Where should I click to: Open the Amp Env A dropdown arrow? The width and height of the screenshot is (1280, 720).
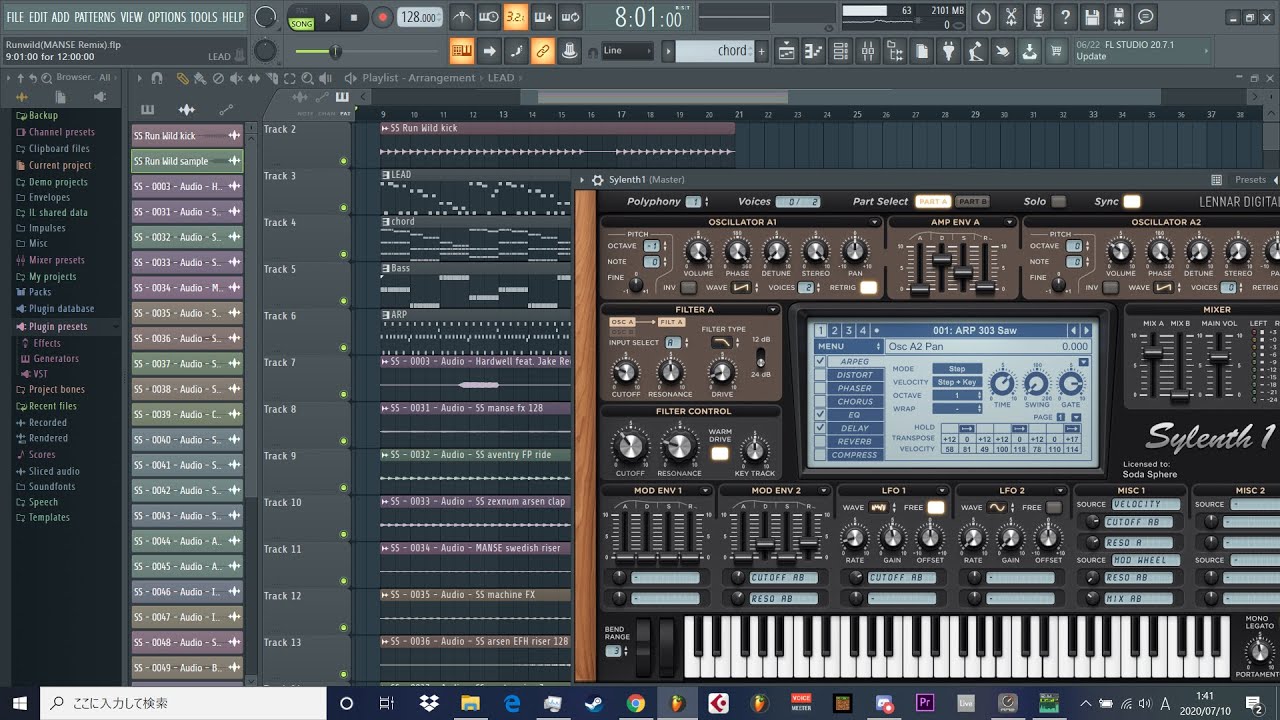point(1010,222)
